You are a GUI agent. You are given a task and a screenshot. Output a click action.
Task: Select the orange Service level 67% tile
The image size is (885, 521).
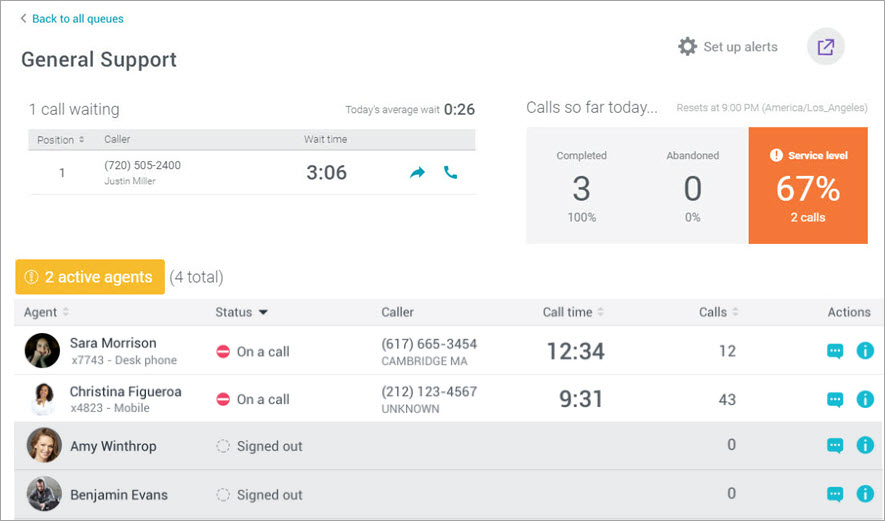(x=808, y=185)
